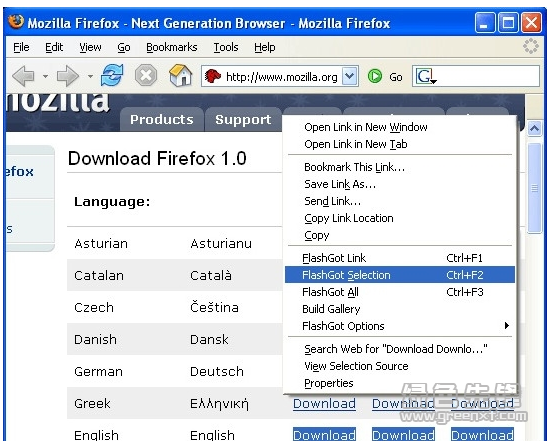Open the Edit menu
The image size is (549, 441).
point(54,47)
